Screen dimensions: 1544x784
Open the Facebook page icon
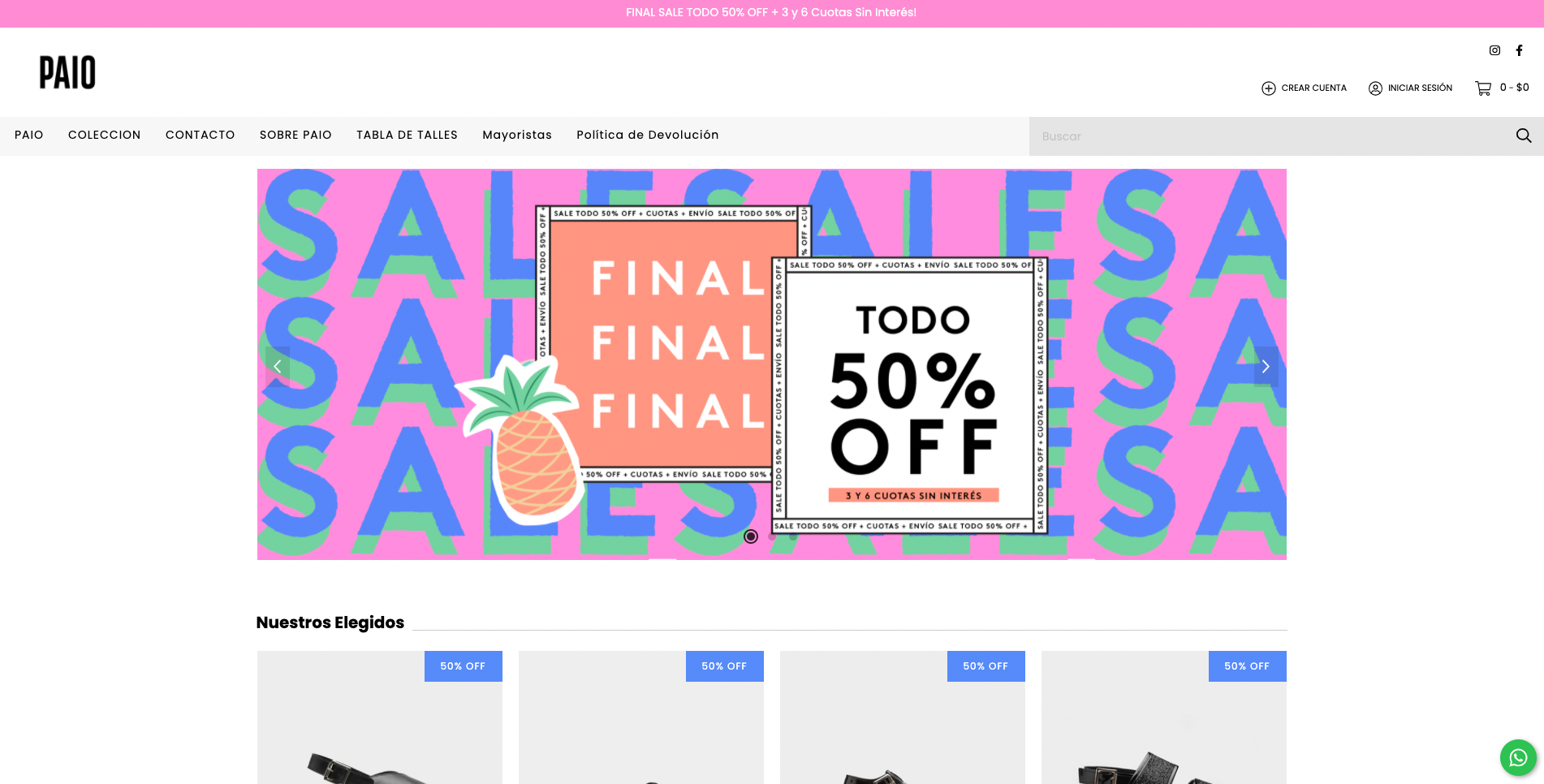1519,50
